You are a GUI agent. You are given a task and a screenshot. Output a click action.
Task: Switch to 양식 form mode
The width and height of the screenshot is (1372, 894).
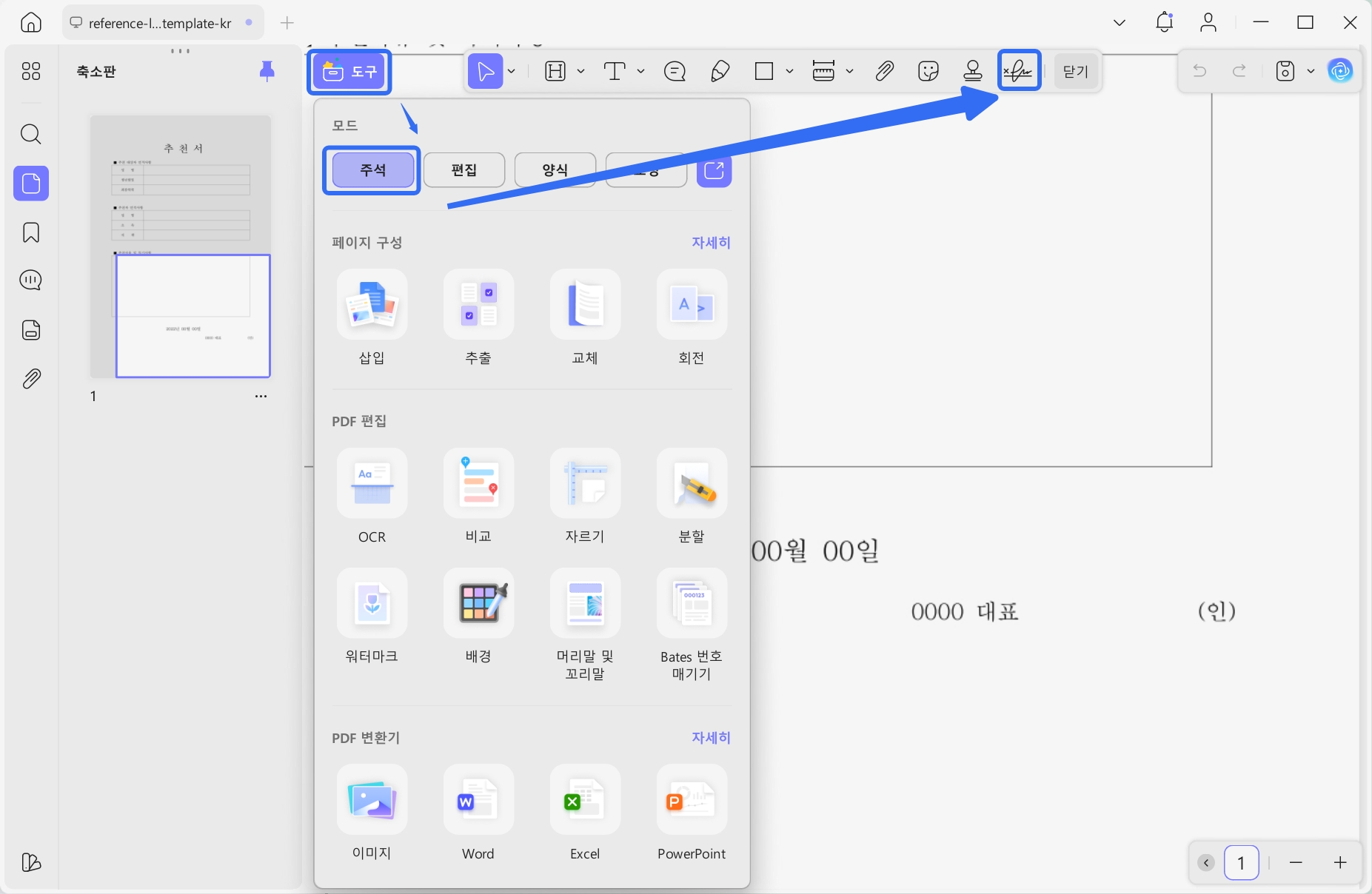(x=555, y=170)
